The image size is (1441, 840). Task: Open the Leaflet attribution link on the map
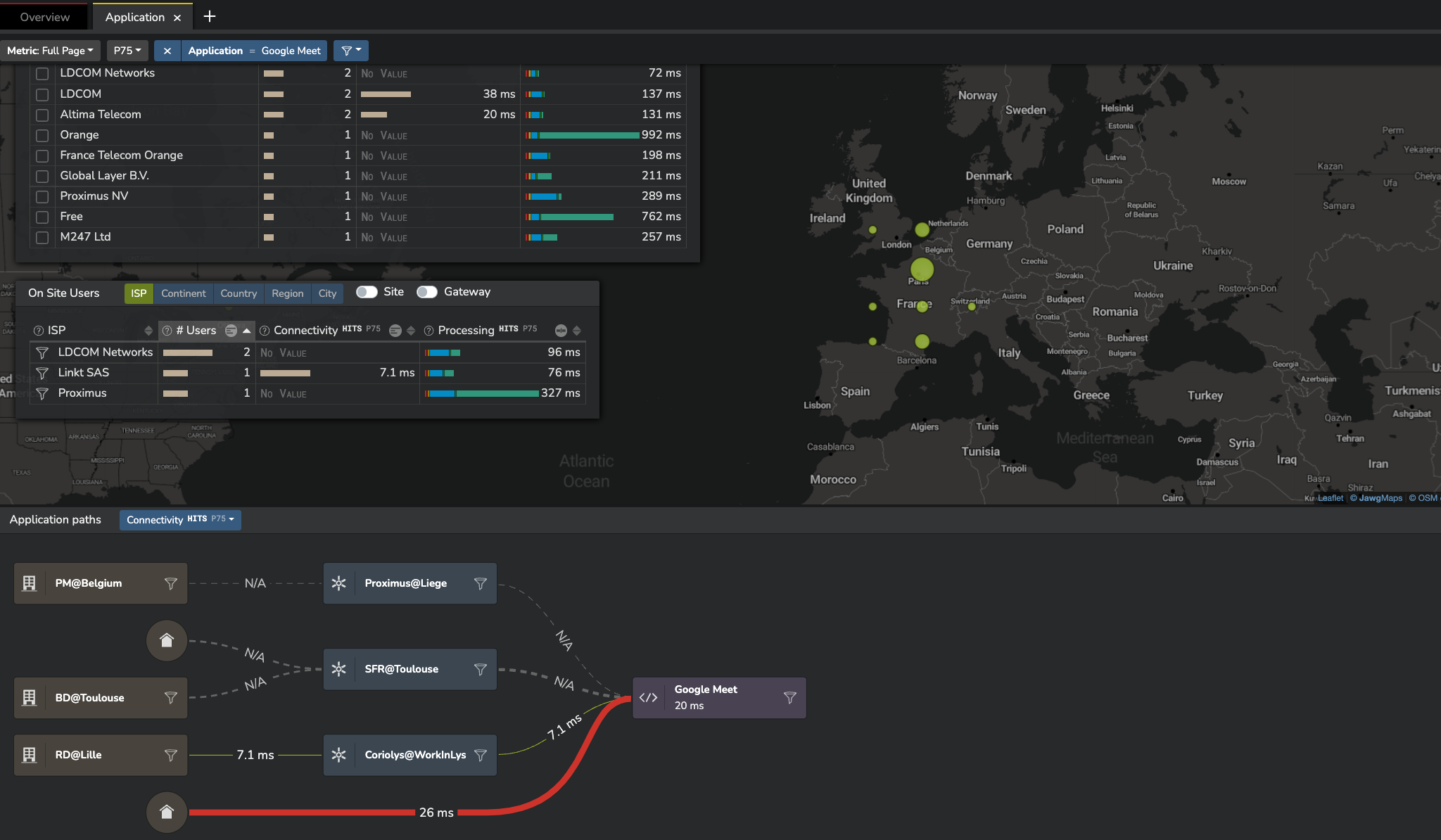(x=1331, y=497)
